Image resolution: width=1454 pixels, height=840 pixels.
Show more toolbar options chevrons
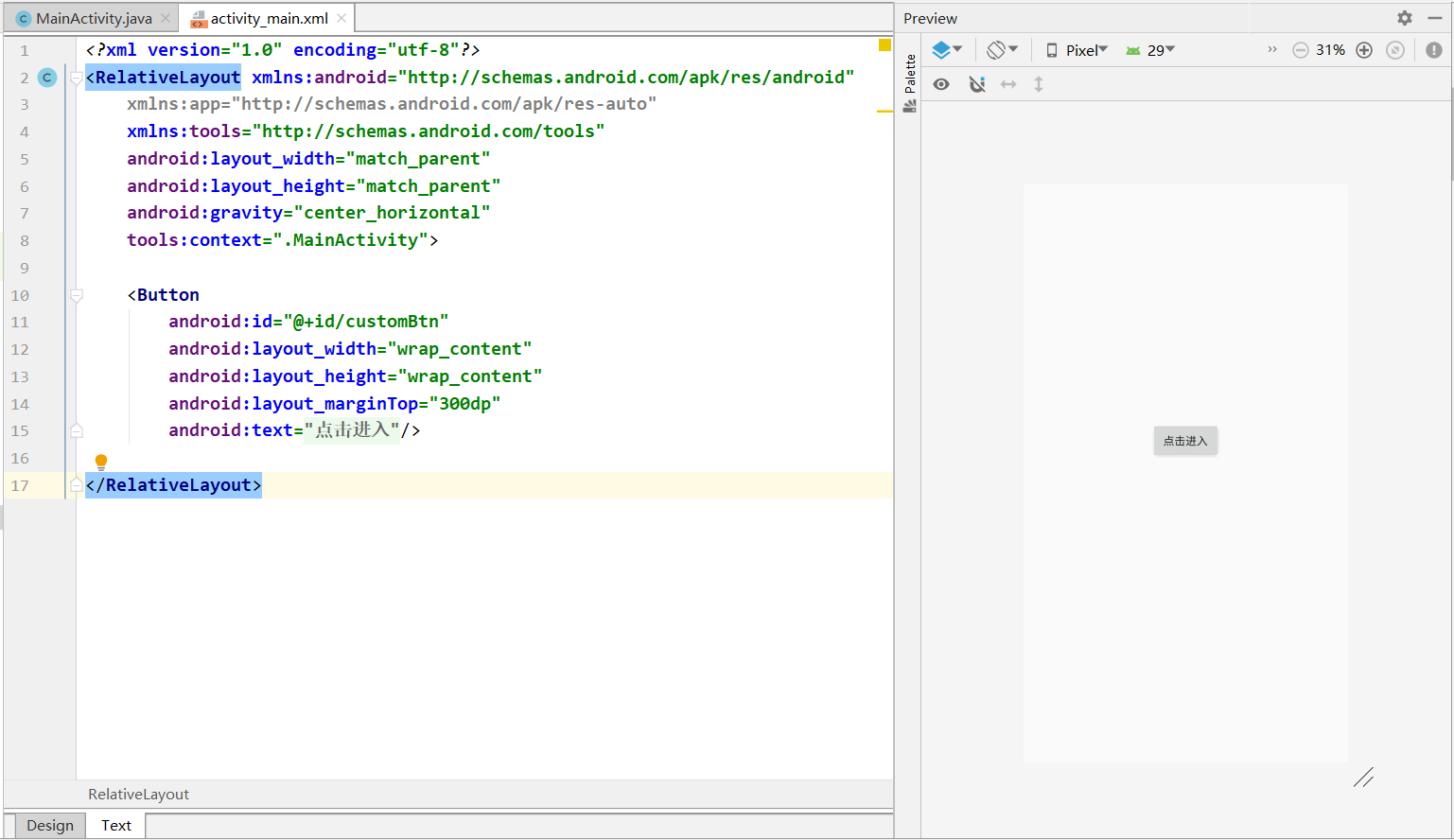click(1272, 49)
